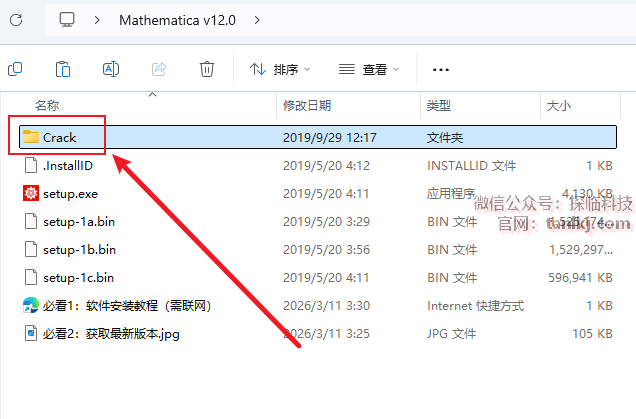The width and height of the screenshot is (636, 419).
Task: Select the .InstallID file icon
Action: point(31,165)
